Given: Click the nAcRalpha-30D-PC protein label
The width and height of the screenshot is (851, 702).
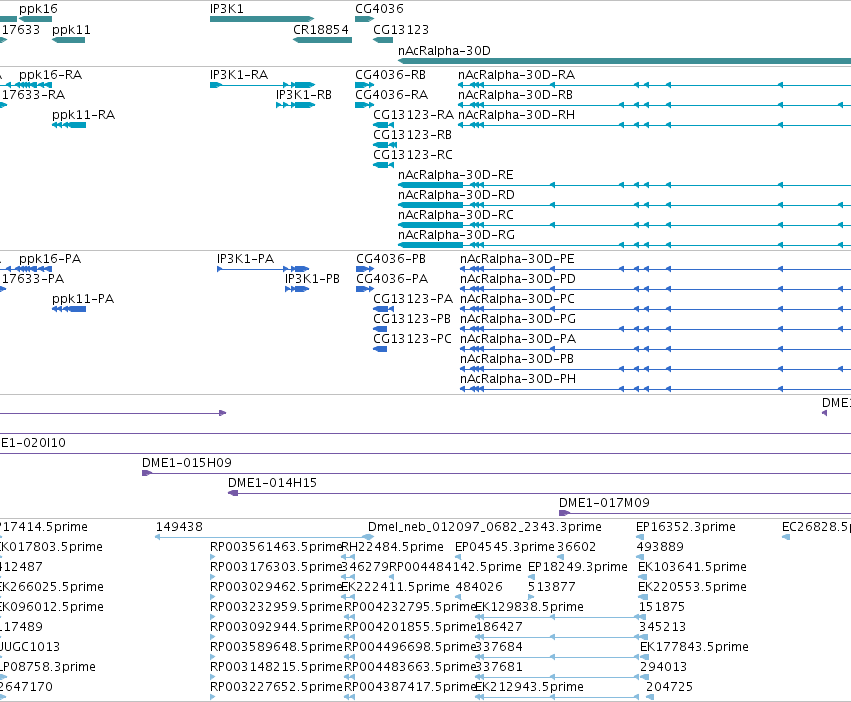Looking at the screenshot, I should (517, 299).
